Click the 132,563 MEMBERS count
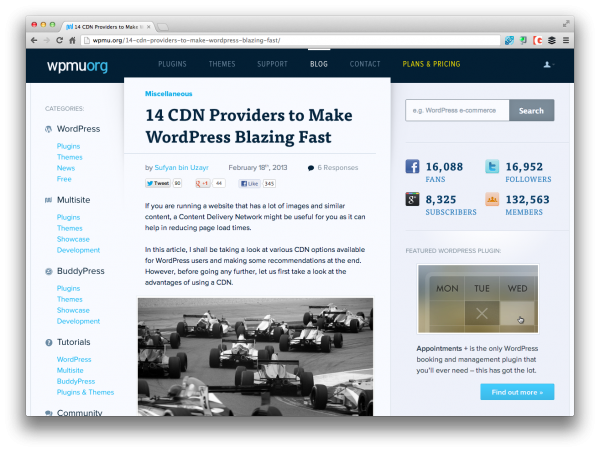Viewport: 600px width, 452px height. pos(527,205)
